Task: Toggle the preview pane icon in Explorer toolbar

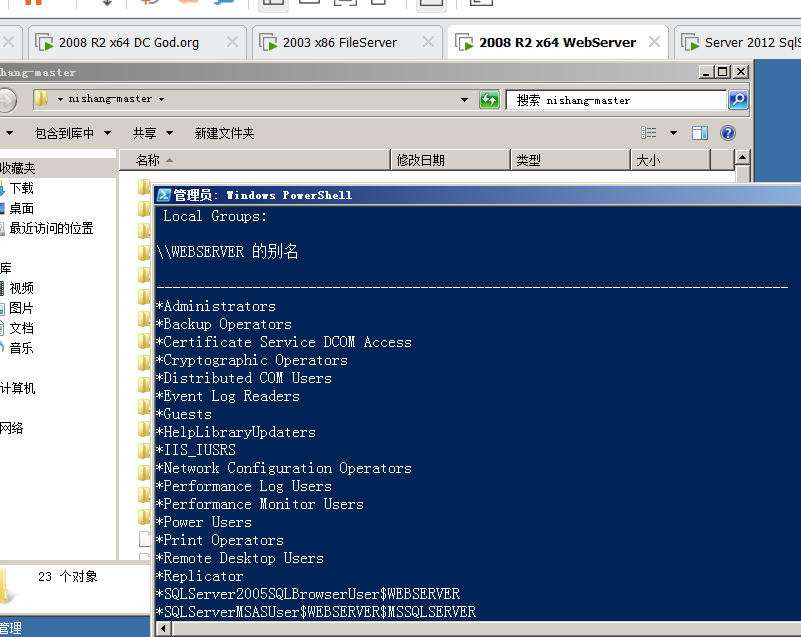Action: (x=700, y=133)
